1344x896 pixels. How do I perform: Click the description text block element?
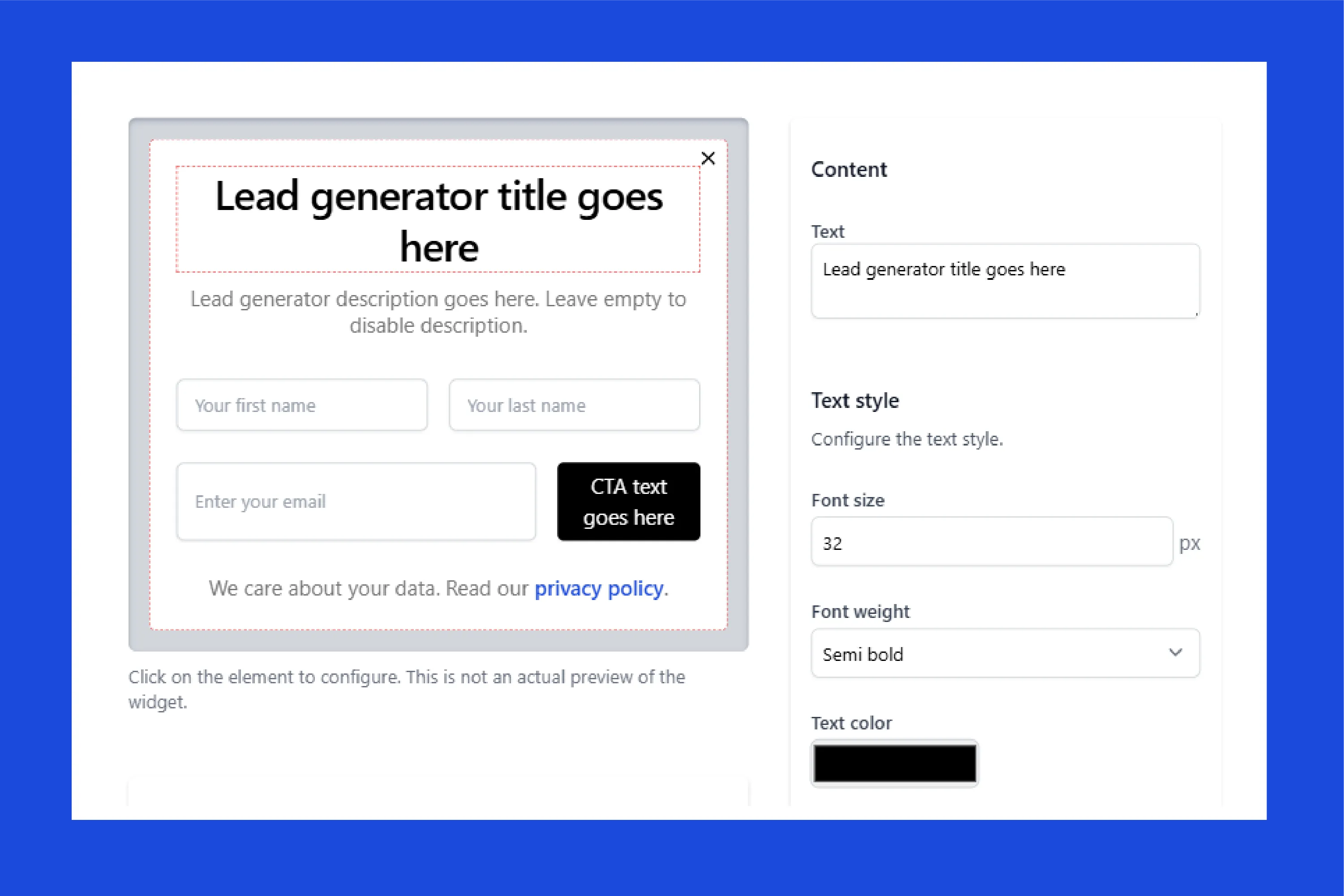438,312
